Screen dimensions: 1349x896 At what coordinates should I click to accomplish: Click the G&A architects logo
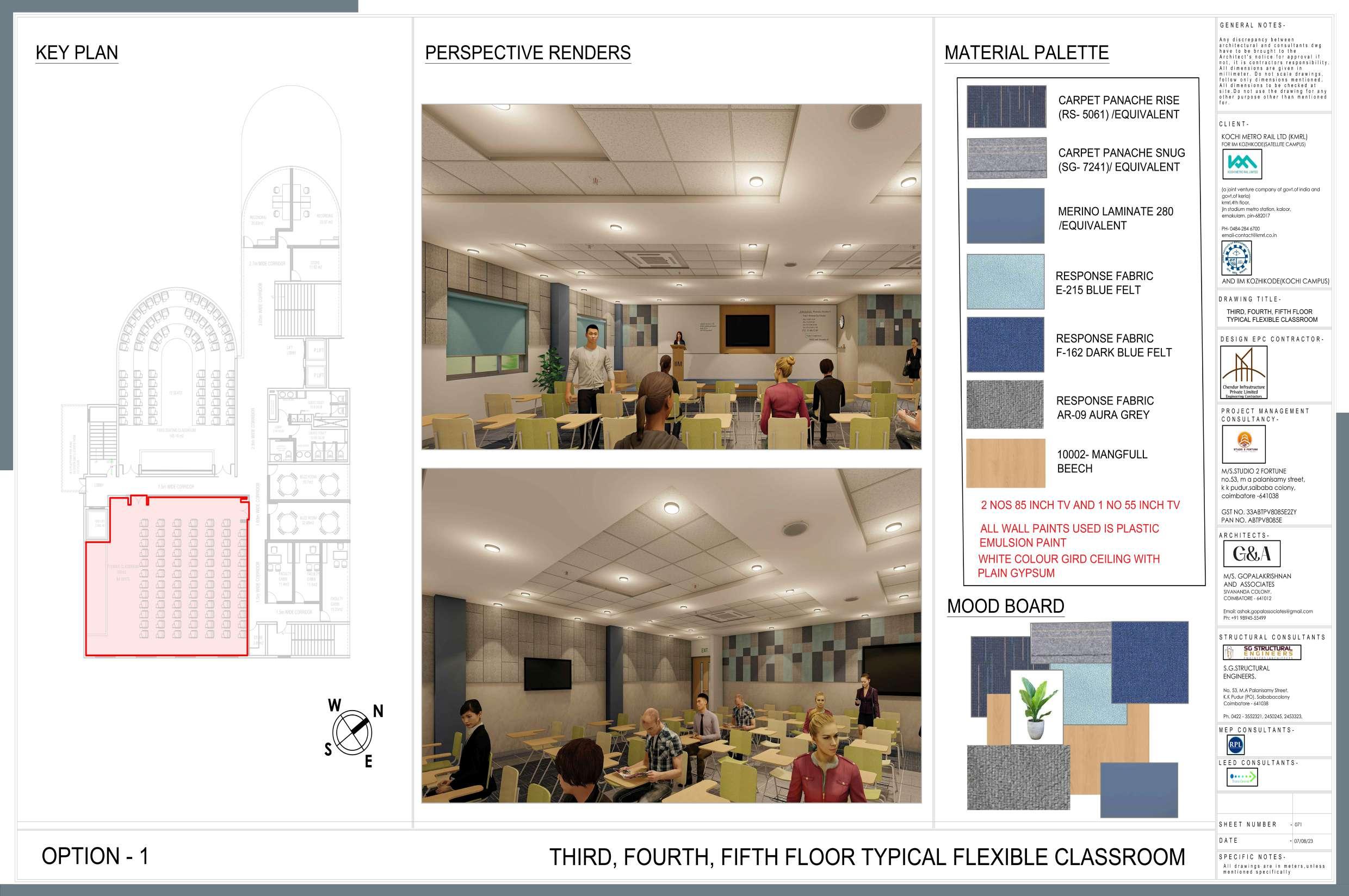[1251, 553]
